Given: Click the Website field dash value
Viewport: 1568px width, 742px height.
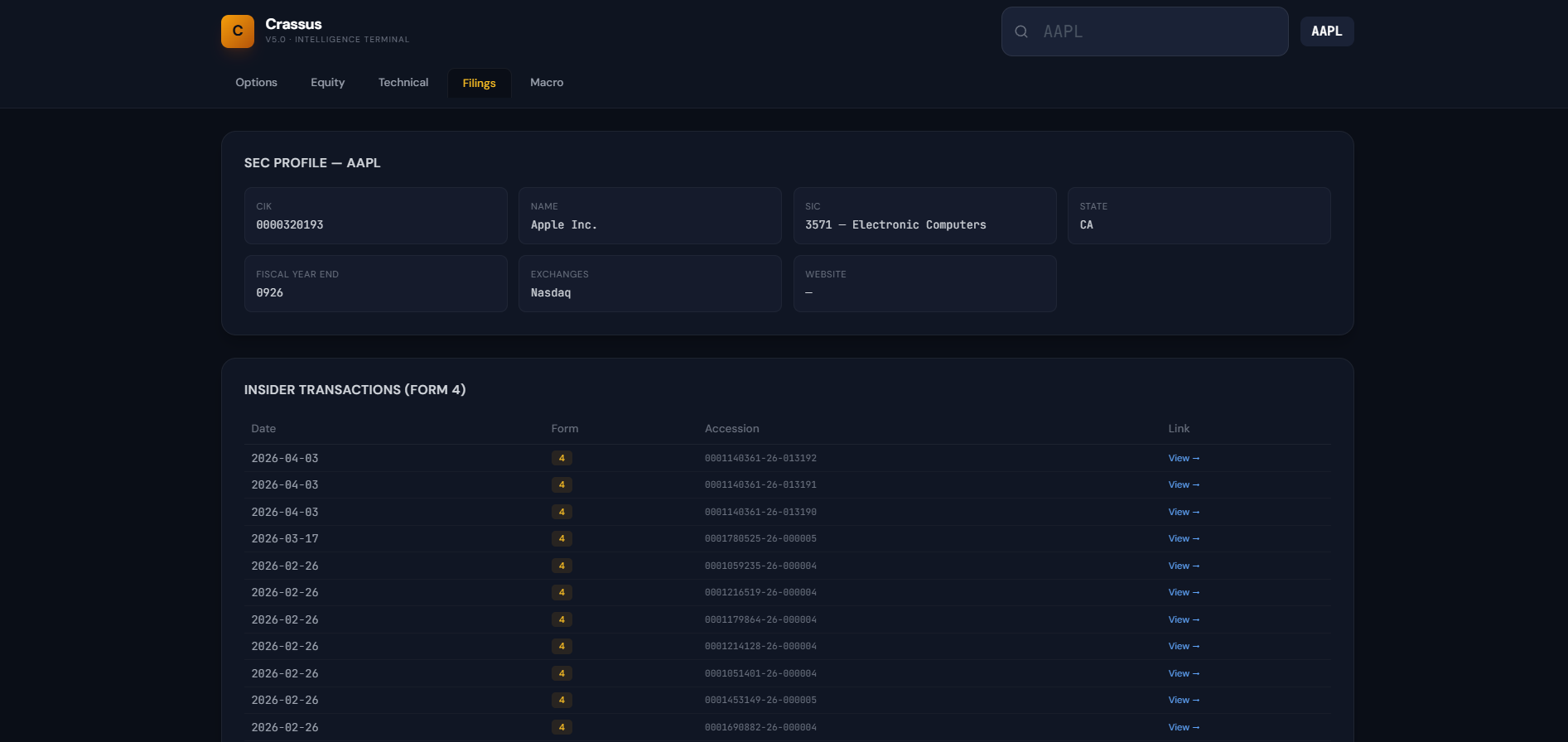Looking at the screenshot, I should pos(809,293).
